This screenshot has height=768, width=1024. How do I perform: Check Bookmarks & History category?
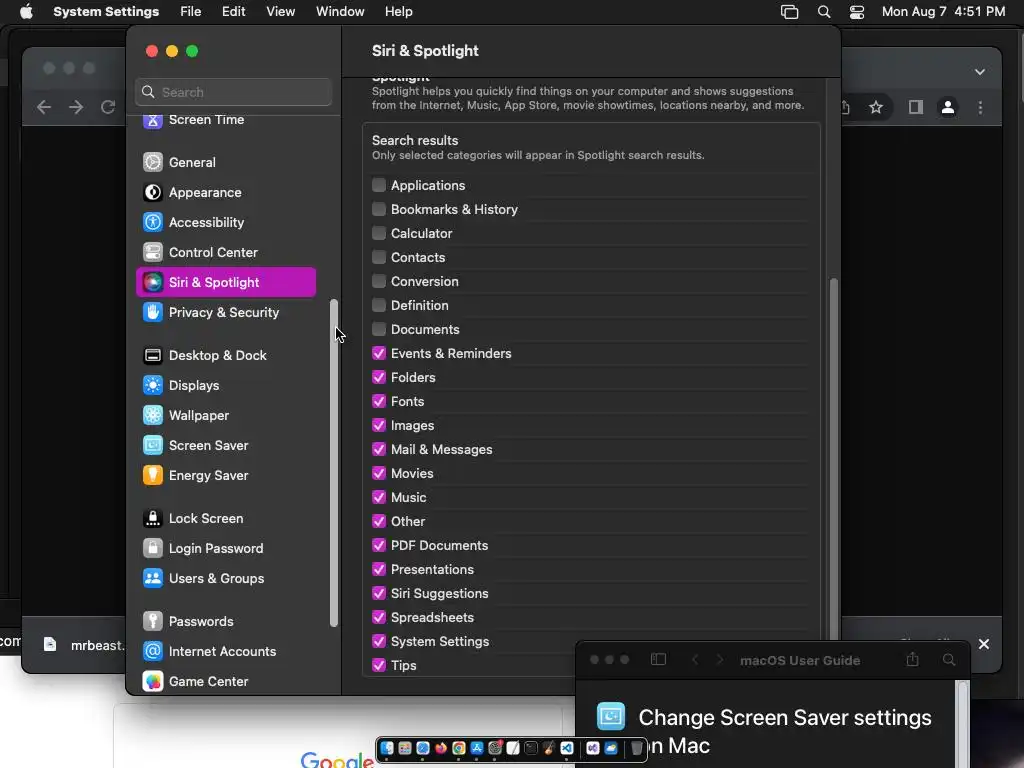(379, 209)
